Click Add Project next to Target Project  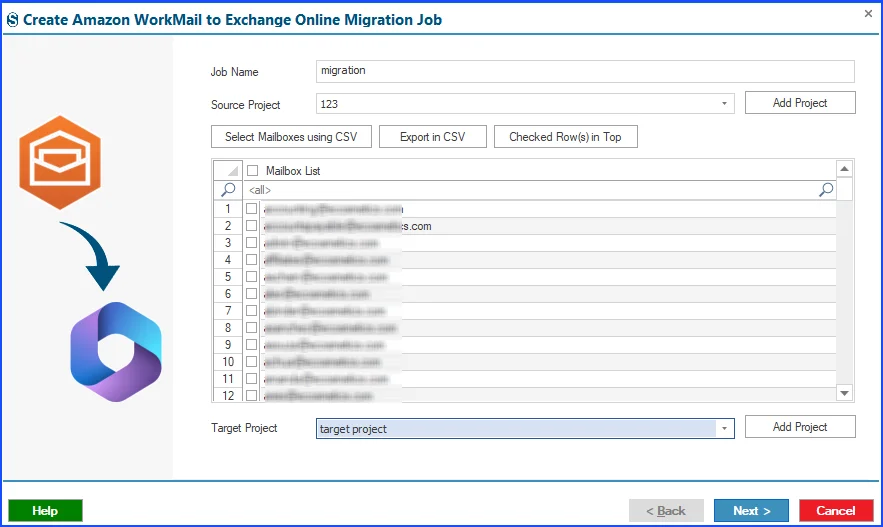tap(800, 427)
